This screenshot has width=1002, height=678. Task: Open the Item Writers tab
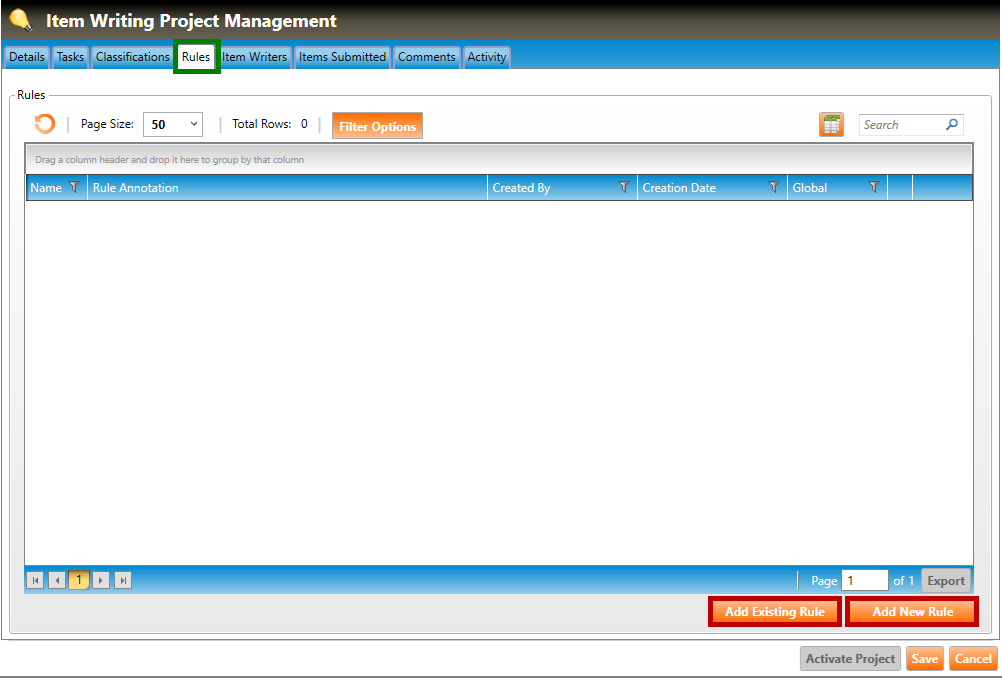point(255,57)
